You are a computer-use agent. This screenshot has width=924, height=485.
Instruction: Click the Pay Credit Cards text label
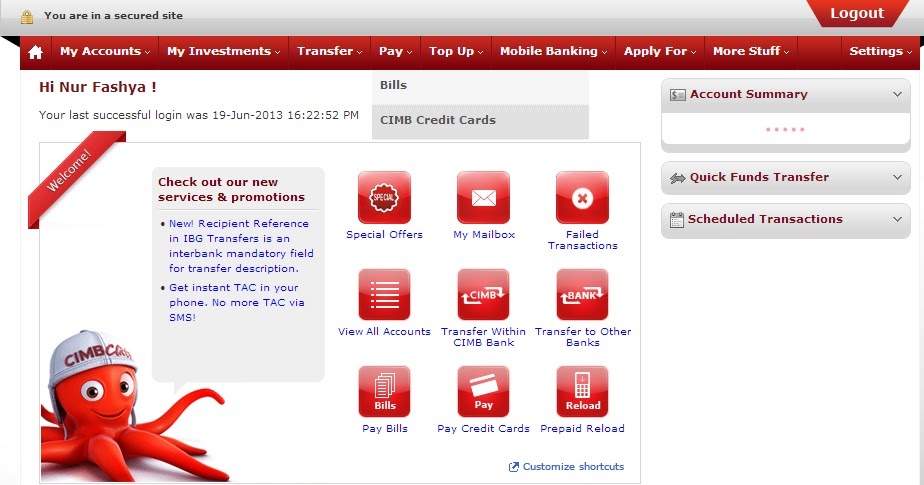point(483,429)
